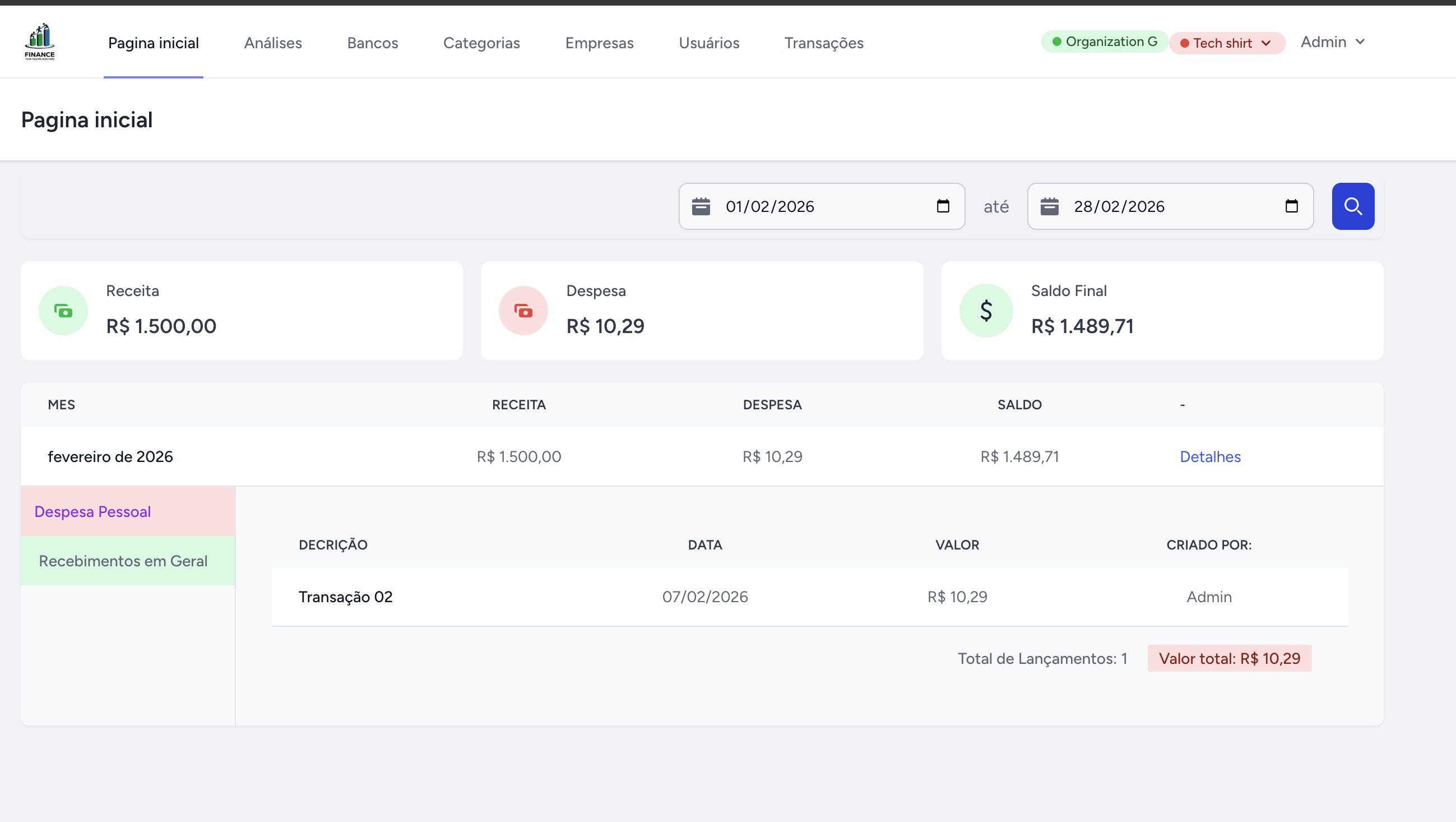Open the Bancos menu item
Viewport: 1456px width, 822px height.
pos(373,43)
